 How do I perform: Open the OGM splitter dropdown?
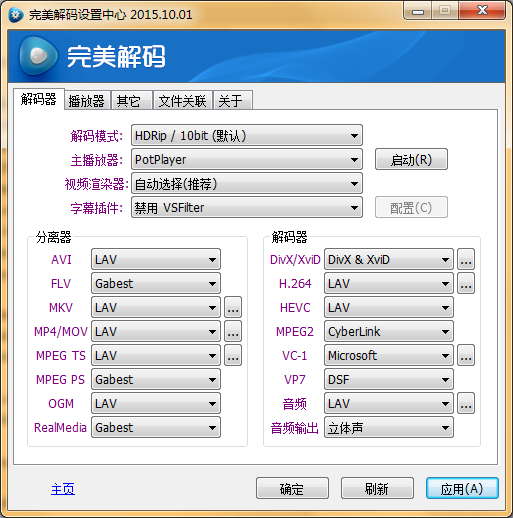pos(156,403)
